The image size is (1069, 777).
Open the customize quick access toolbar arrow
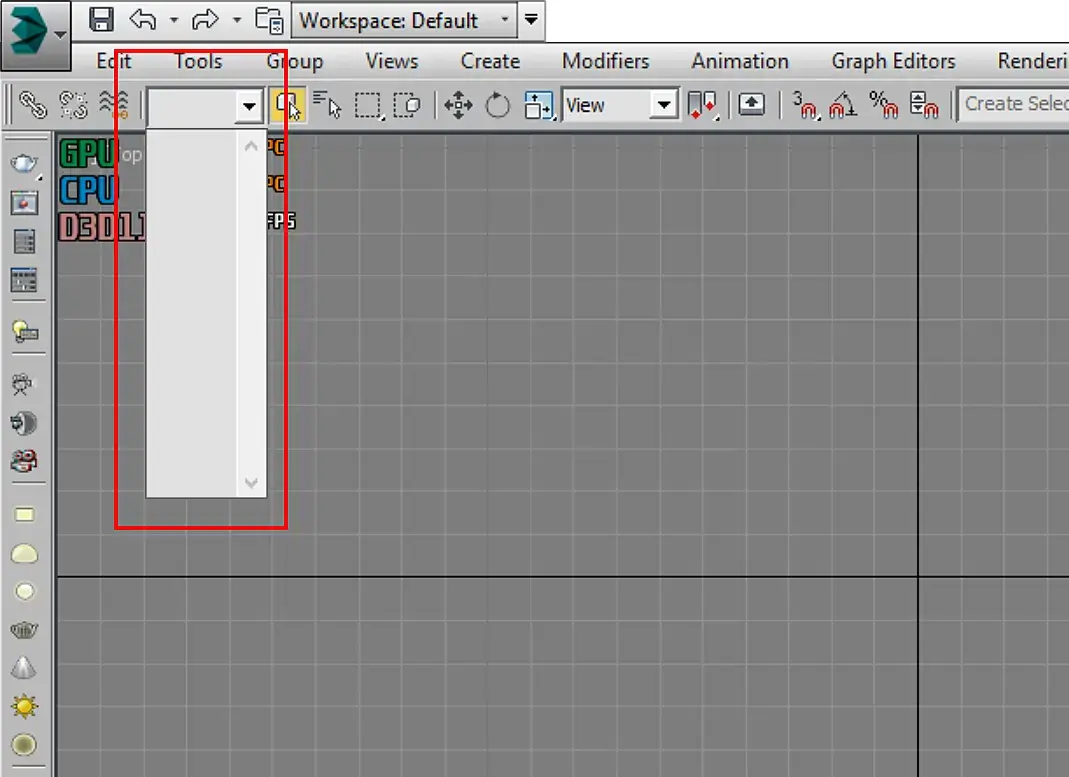[531, 20]
